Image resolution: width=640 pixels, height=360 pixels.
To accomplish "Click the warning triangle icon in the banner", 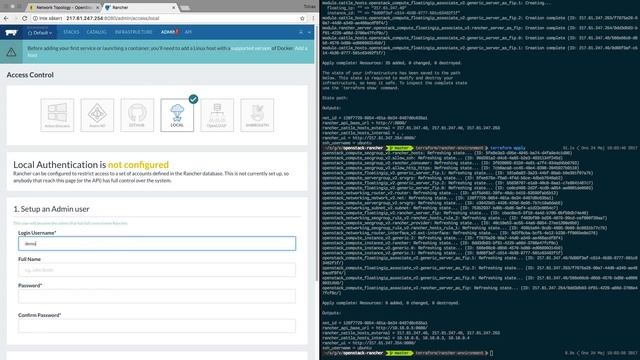I will (11, 52).
